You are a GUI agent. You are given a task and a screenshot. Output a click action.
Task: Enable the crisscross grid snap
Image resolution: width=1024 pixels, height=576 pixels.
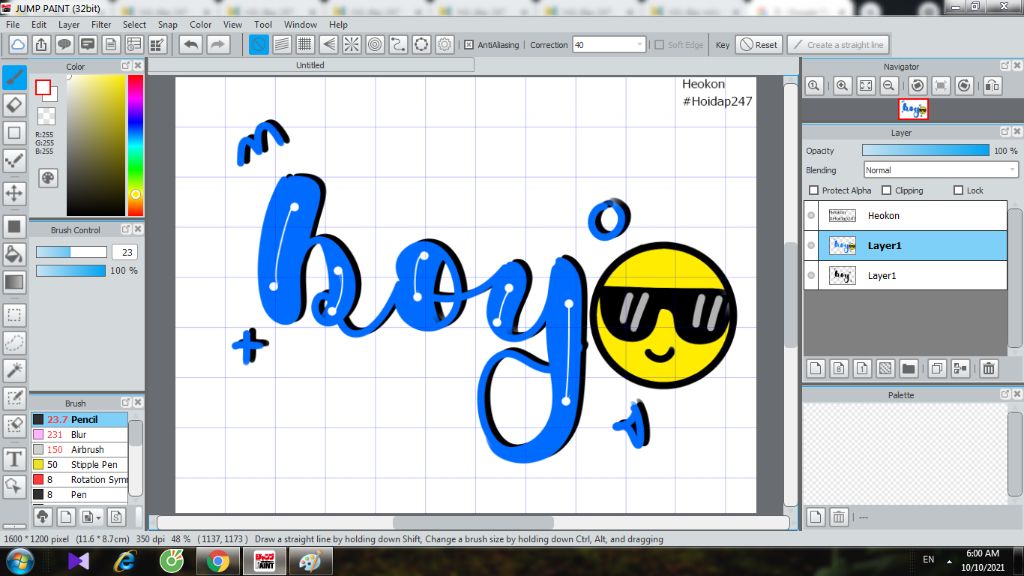tap(305, 44)
